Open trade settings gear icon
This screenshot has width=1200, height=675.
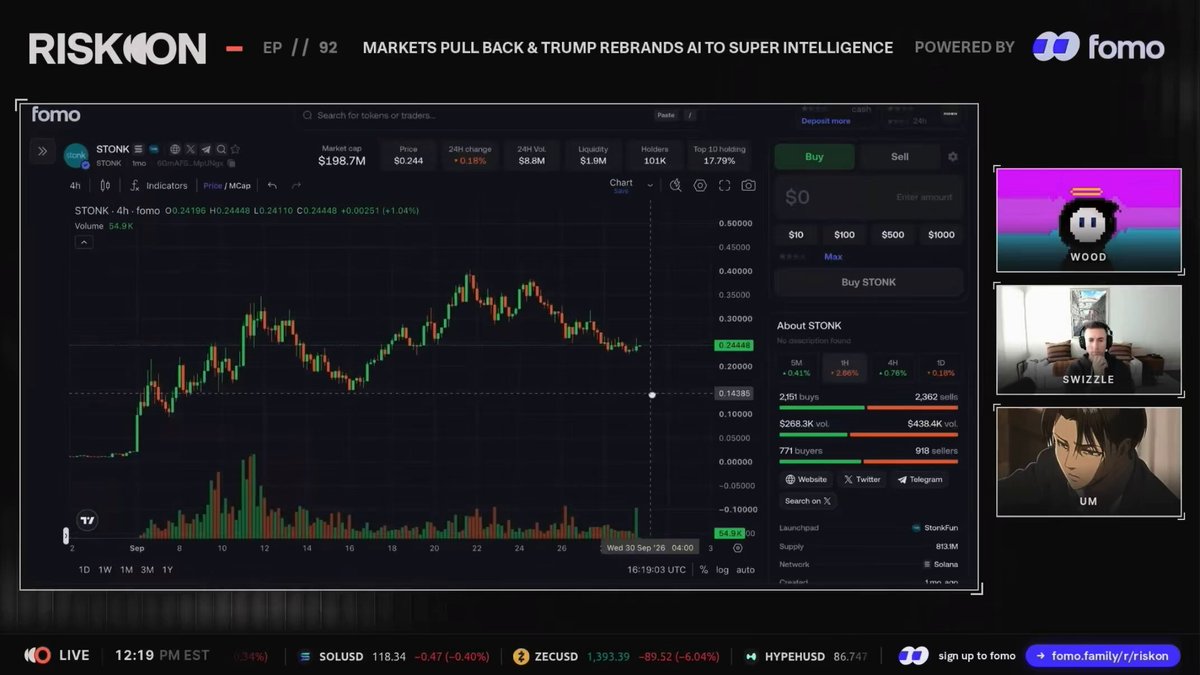click(953, 157)
